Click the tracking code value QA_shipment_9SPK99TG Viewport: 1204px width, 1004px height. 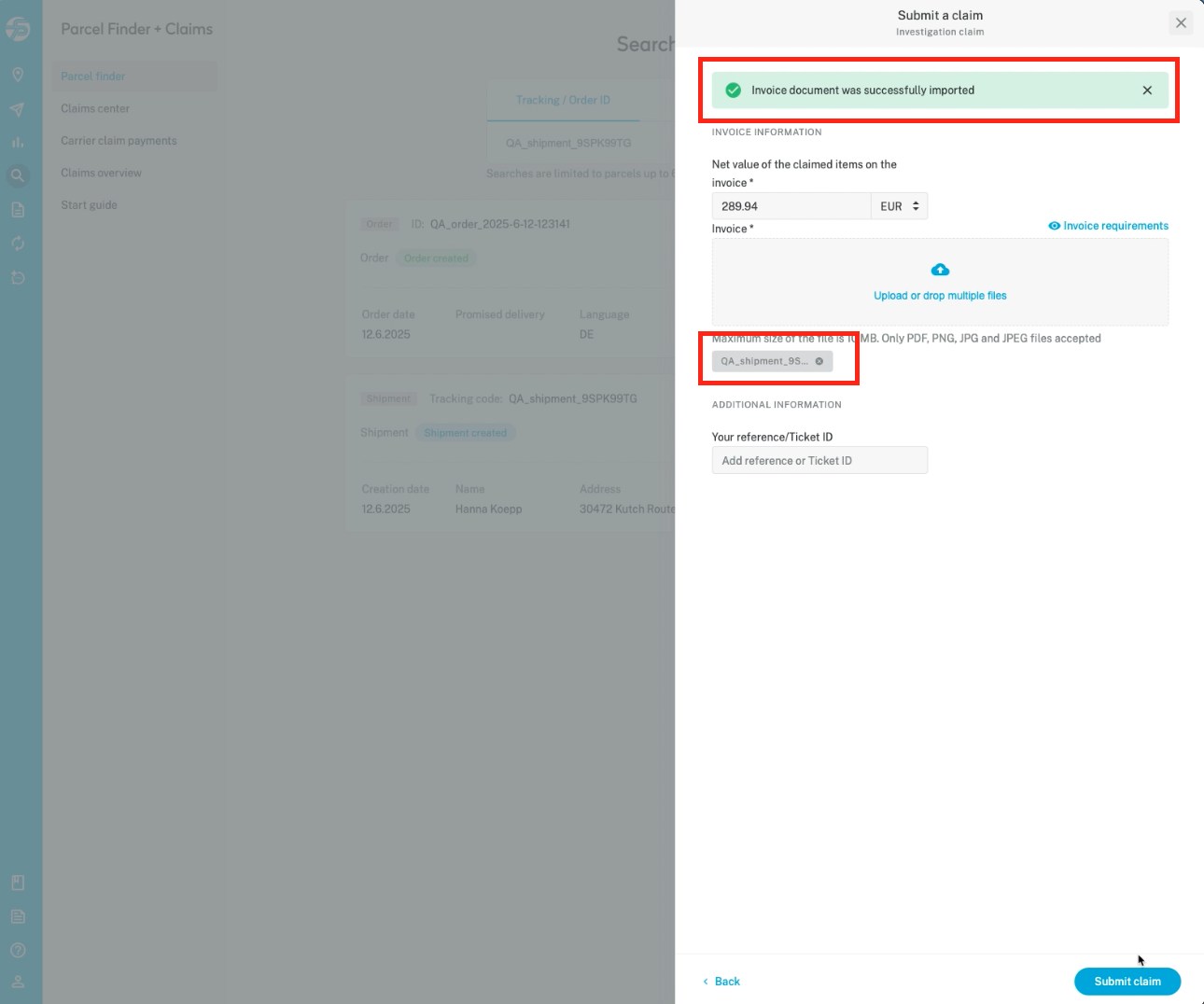[573, 398]
